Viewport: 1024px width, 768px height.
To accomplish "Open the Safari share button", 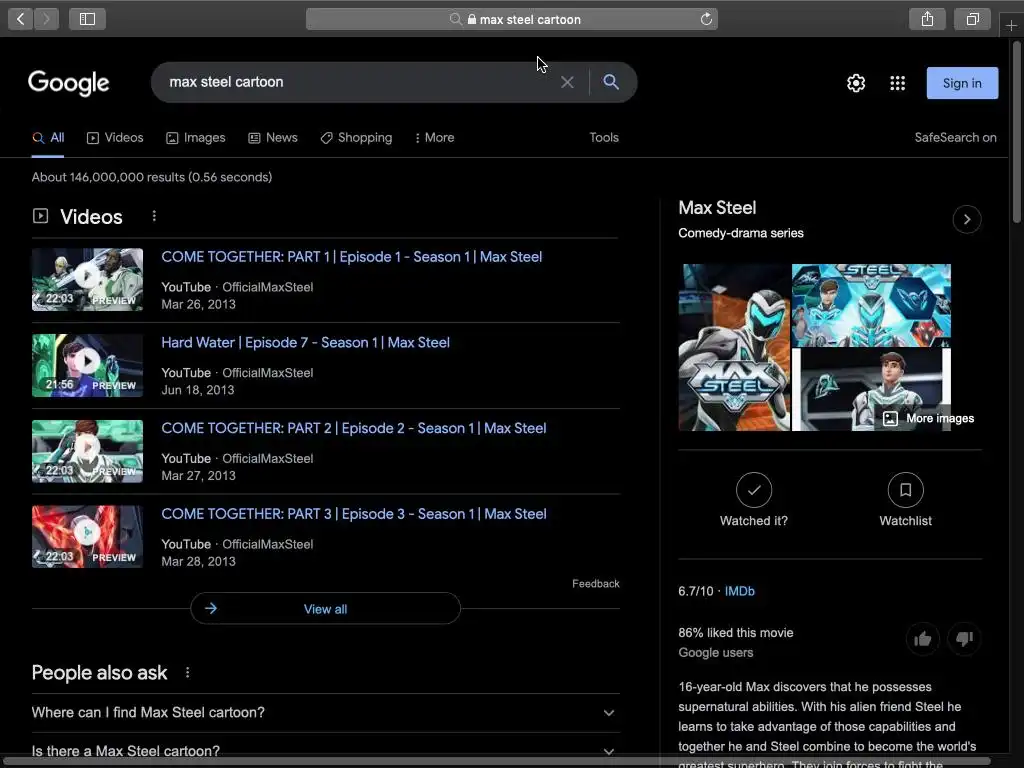I will (927, 19).
